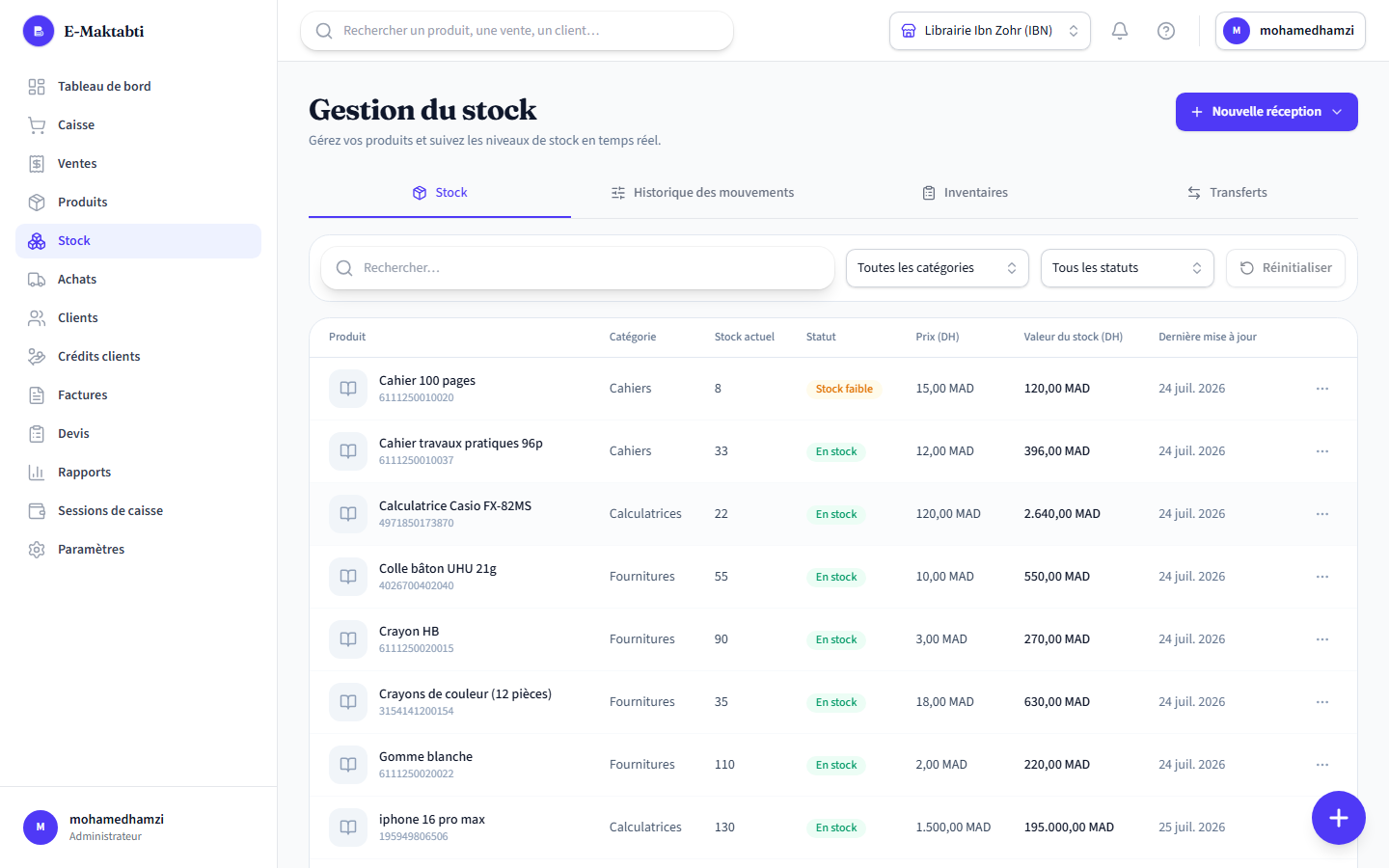Open the Transferts tab

click(1227, 193)
